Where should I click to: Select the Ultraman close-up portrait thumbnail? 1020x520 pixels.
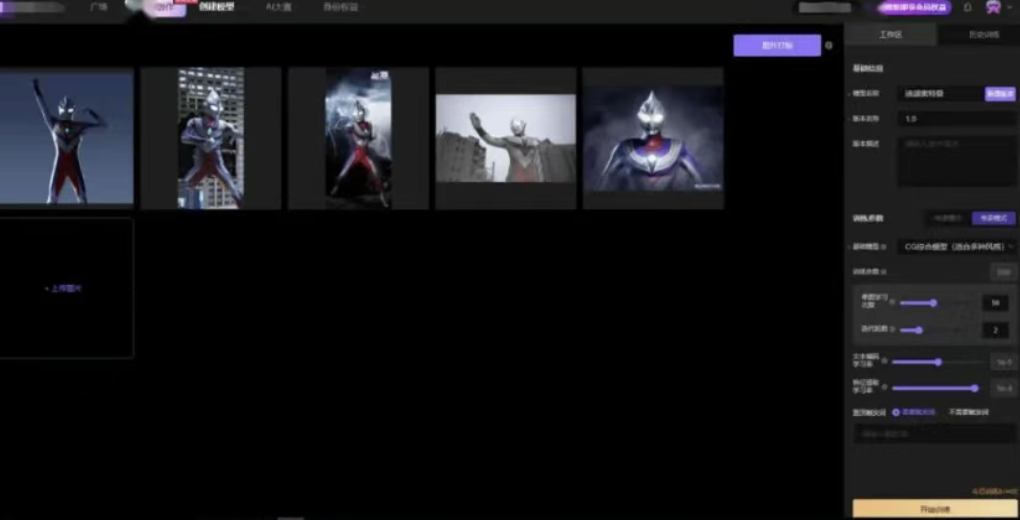(653, 138)
